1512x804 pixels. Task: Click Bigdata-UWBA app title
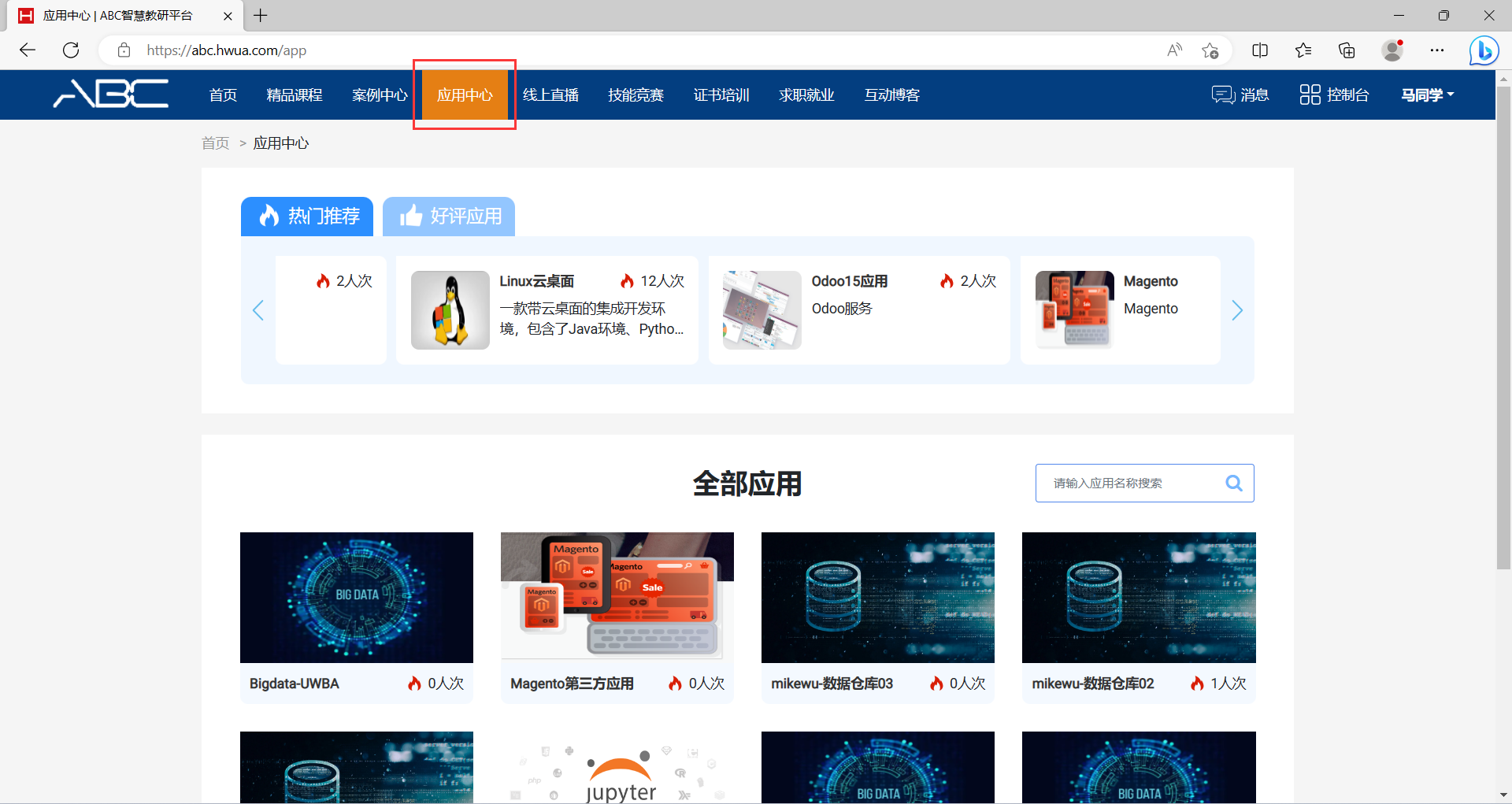(295, 684)
